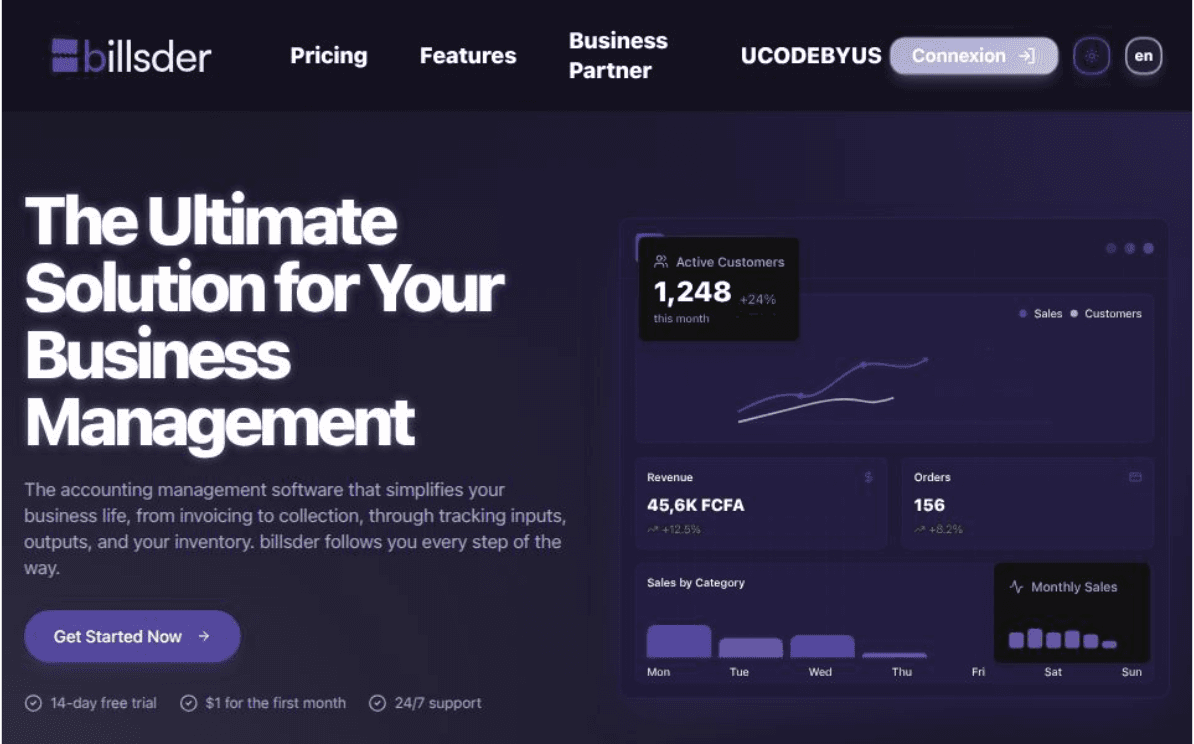Click the 'Mon' axis label
The height and width of the screenshot is (744, 1194).
(659, 672)
